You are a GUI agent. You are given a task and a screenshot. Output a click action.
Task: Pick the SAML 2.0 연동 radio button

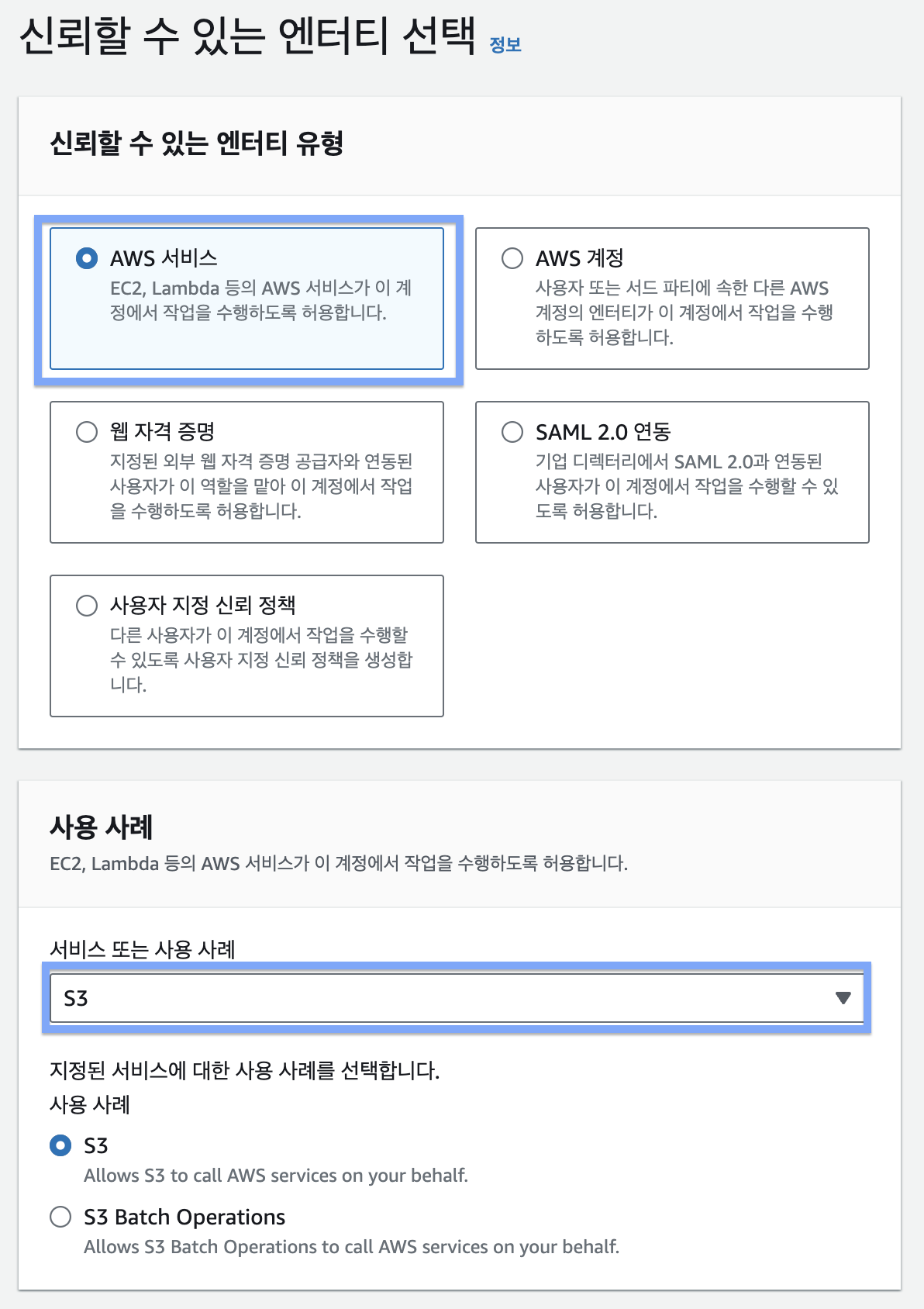pos(512,432)
